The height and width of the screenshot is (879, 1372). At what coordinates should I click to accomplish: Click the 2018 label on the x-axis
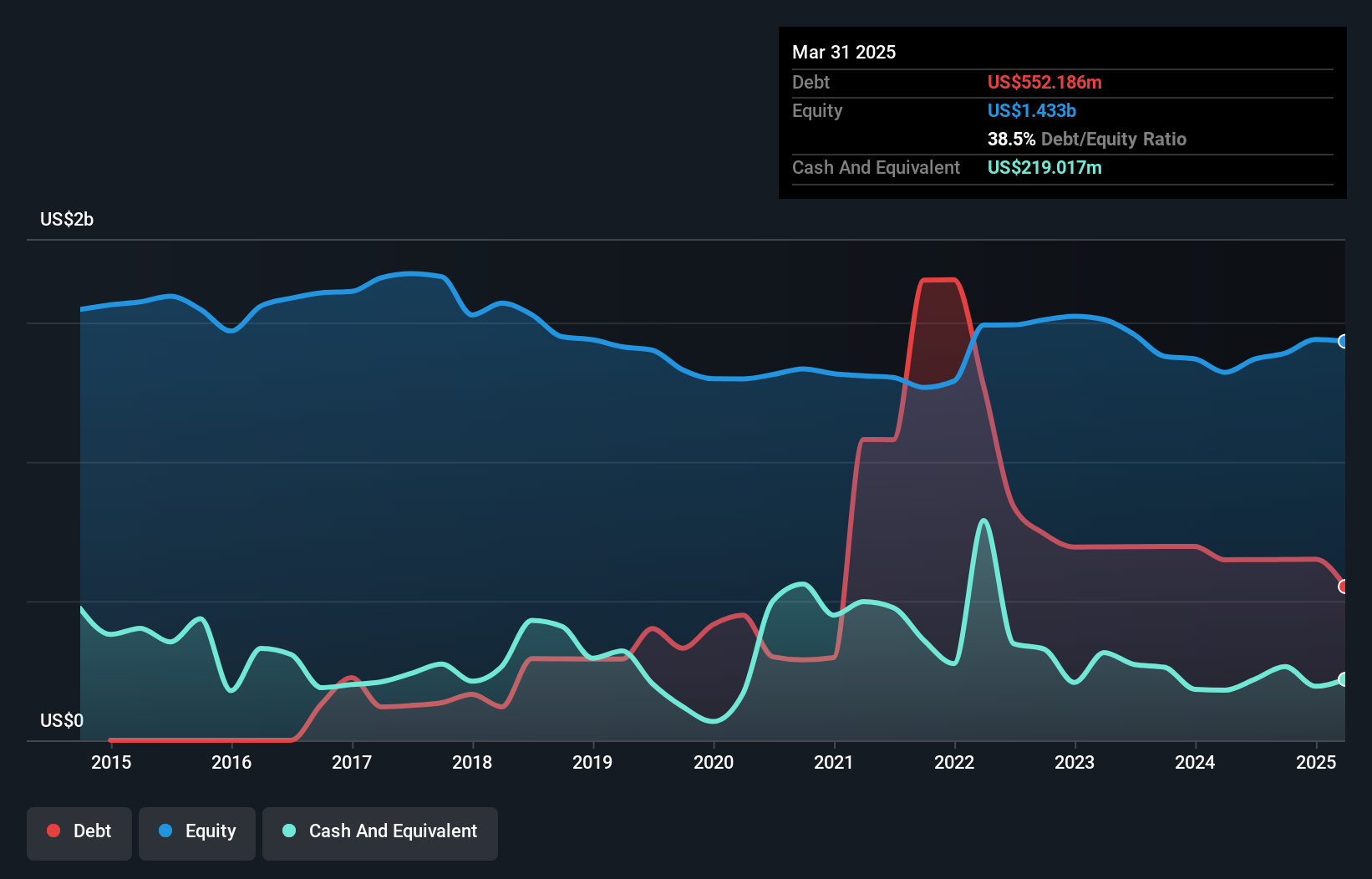pyautogui.click(x=472, y=762)
